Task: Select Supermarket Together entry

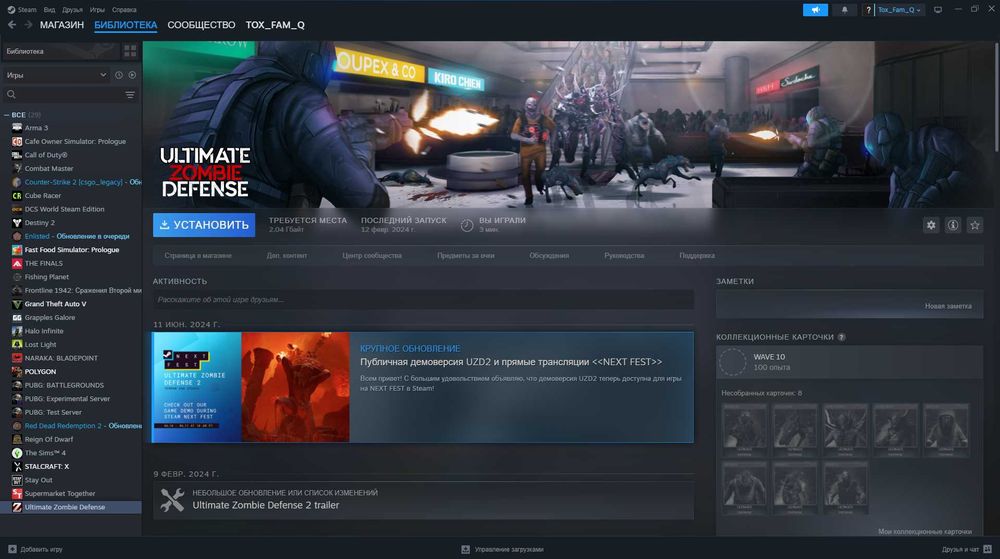Action: pyautogui.click(x=60, y=493)
